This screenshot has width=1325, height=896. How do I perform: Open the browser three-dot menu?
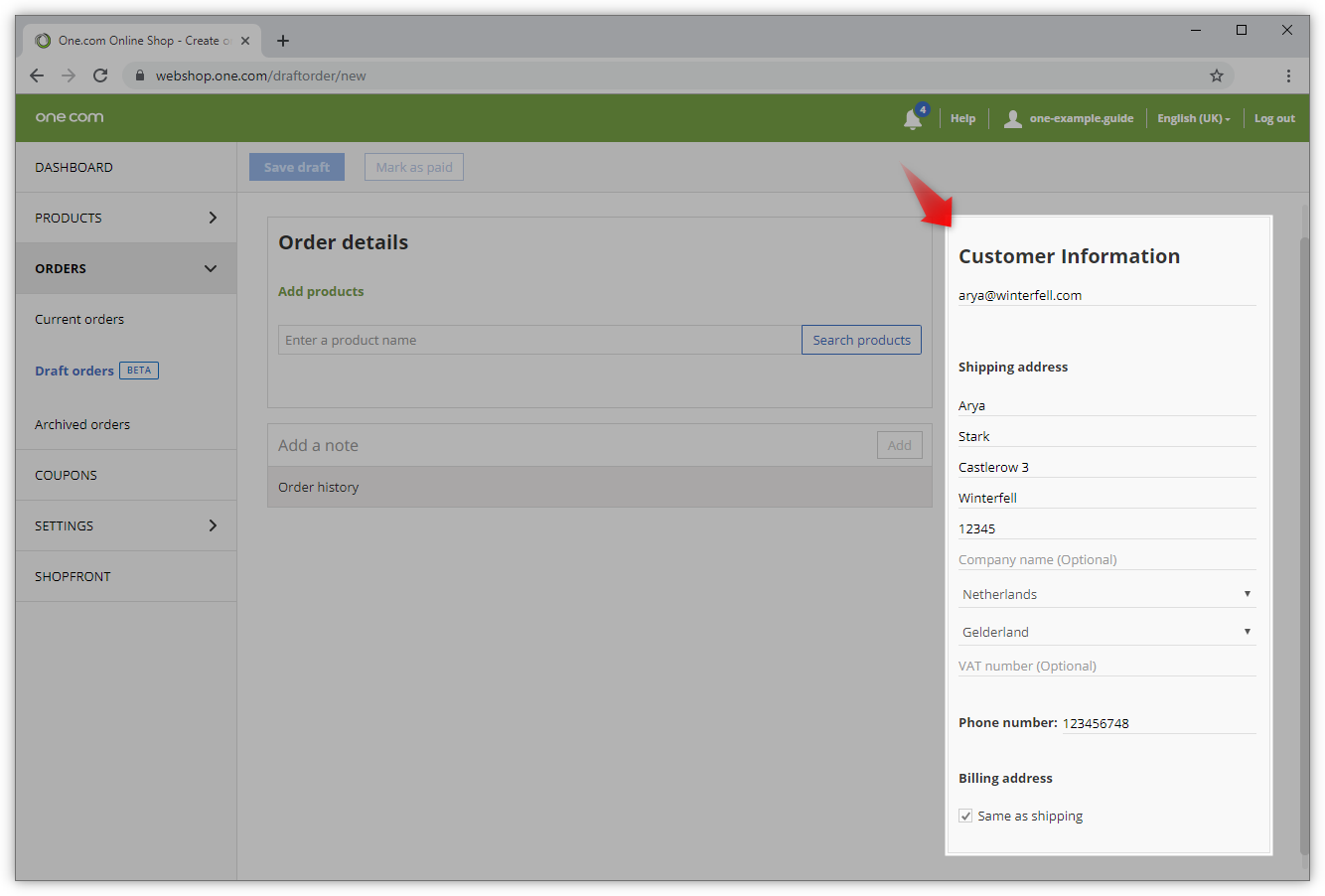tap(1288, 75)
